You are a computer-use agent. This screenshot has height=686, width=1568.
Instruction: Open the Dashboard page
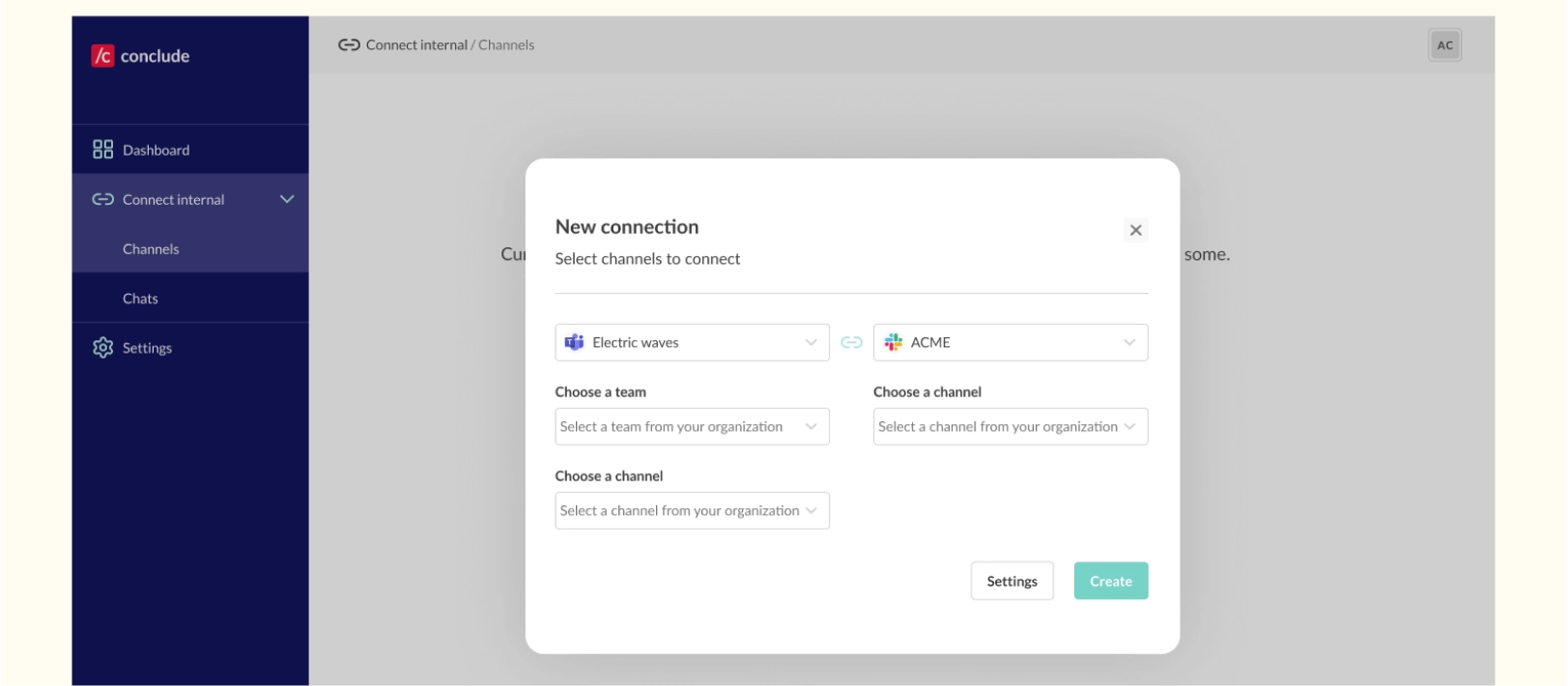click(190, 150)
